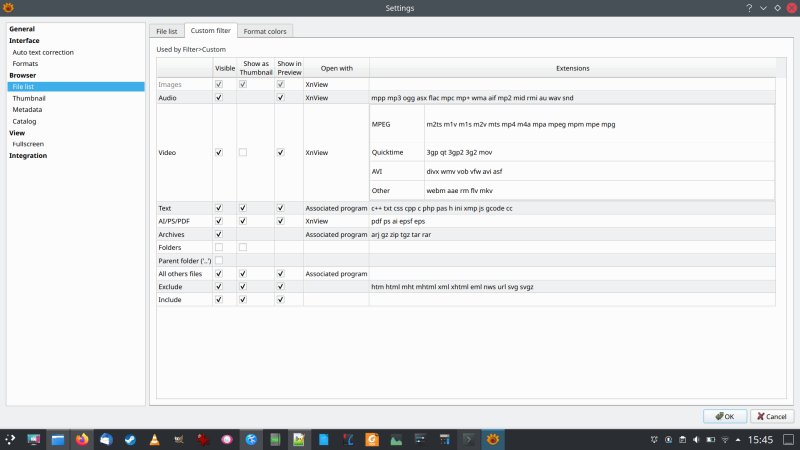Screen dimensions: 800x450
Task: Select the Custom filter tab
Action: 211,31
